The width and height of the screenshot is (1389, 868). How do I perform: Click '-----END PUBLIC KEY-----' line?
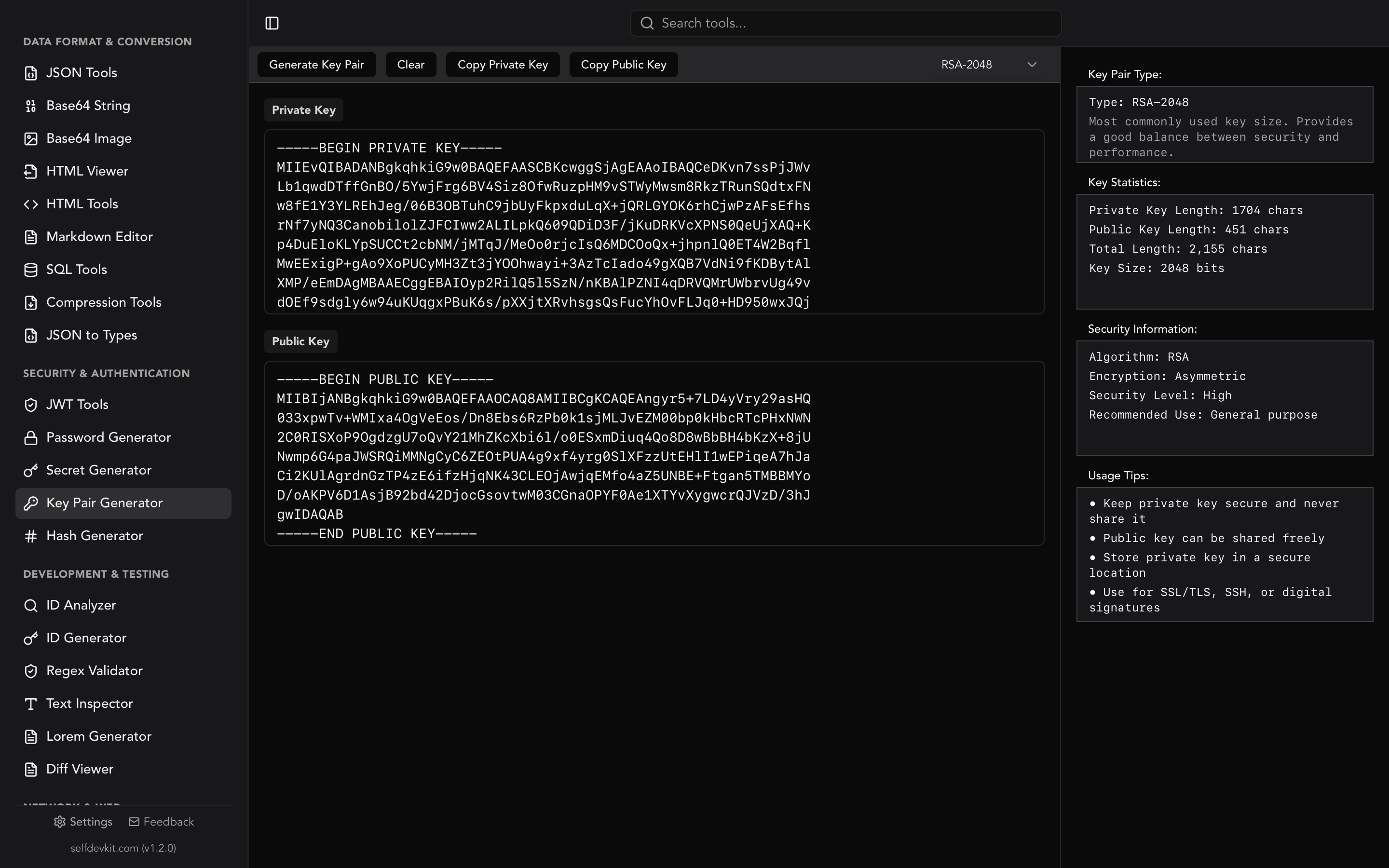click(377, 534)
